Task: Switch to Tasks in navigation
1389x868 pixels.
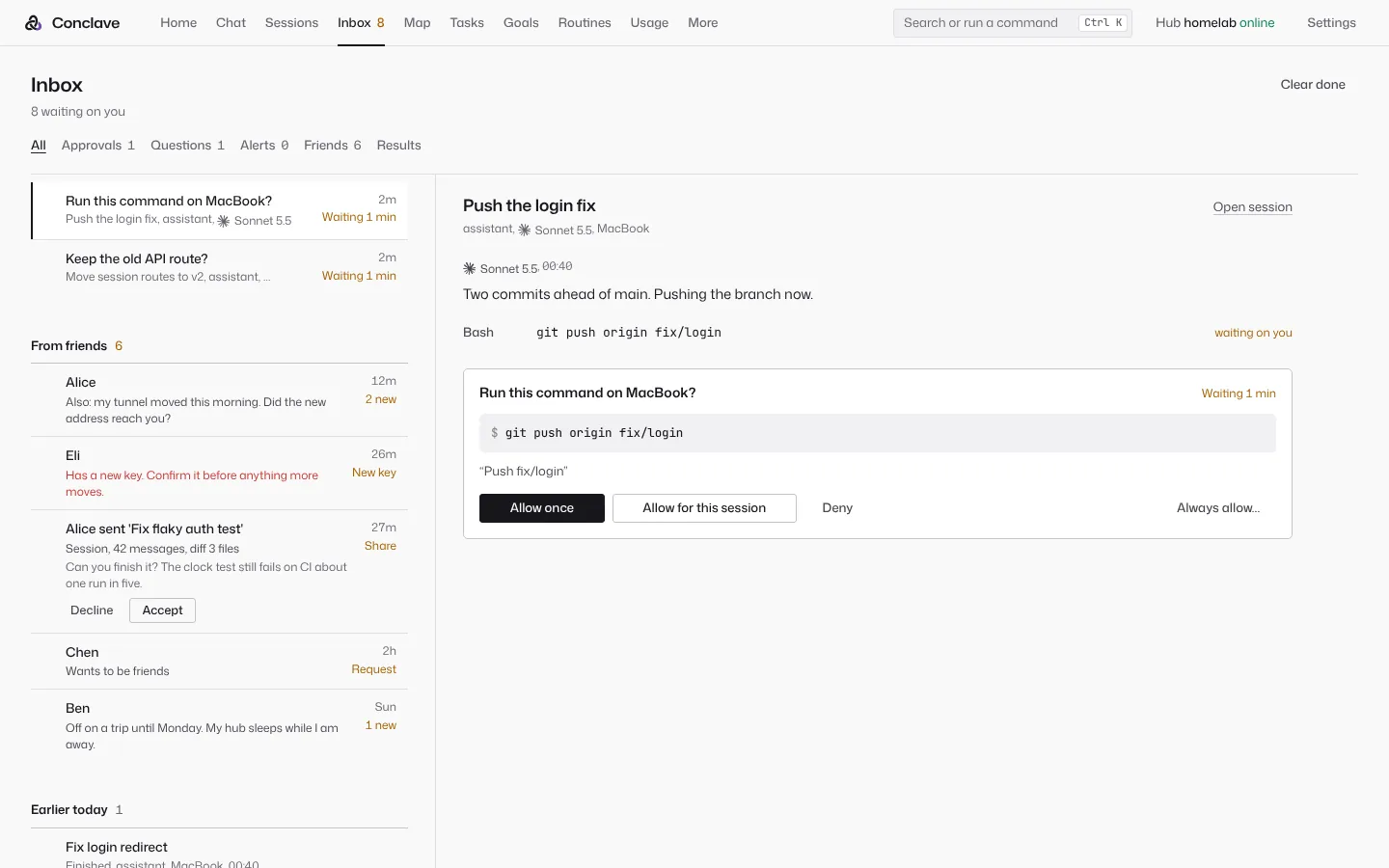Action: (x=467, y=23)
